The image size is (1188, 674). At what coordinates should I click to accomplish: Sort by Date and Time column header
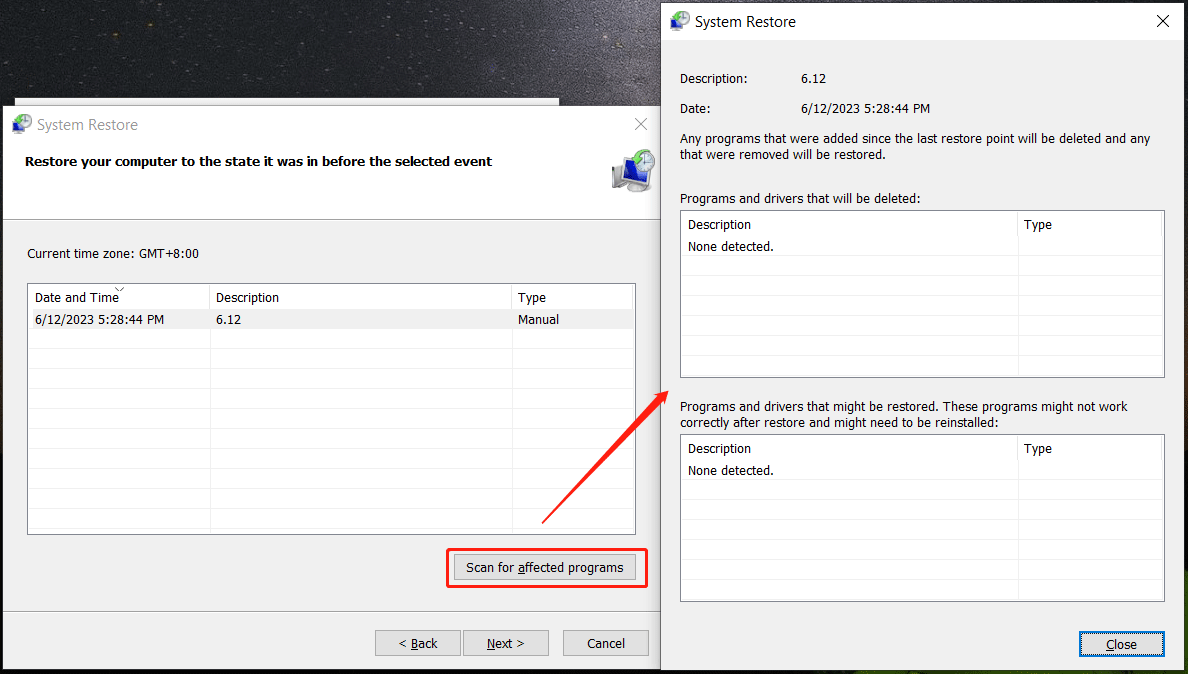pyautogui.click(x=119, y=297)
